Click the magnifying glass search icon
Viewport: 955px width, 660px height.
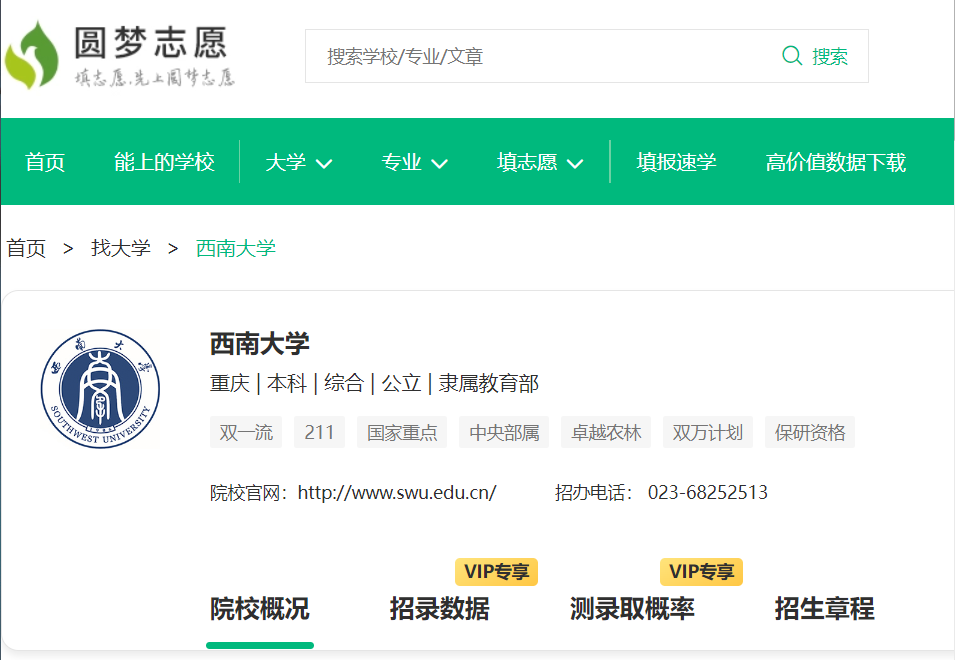792,56
